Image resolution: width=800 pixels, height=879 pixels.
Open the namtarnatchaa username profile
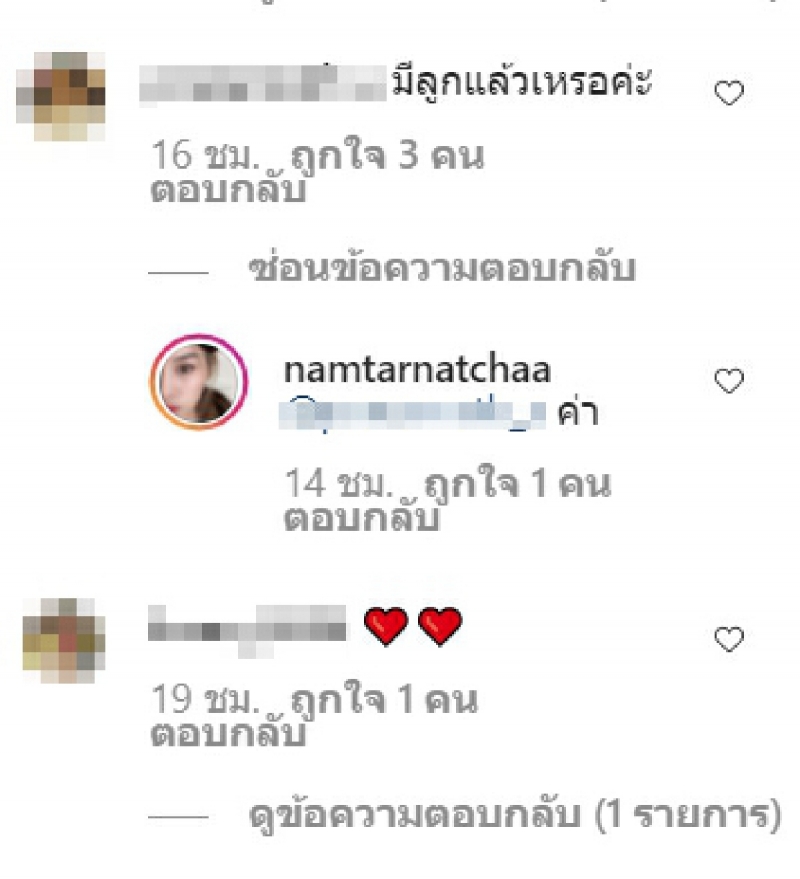coord(418,371)
